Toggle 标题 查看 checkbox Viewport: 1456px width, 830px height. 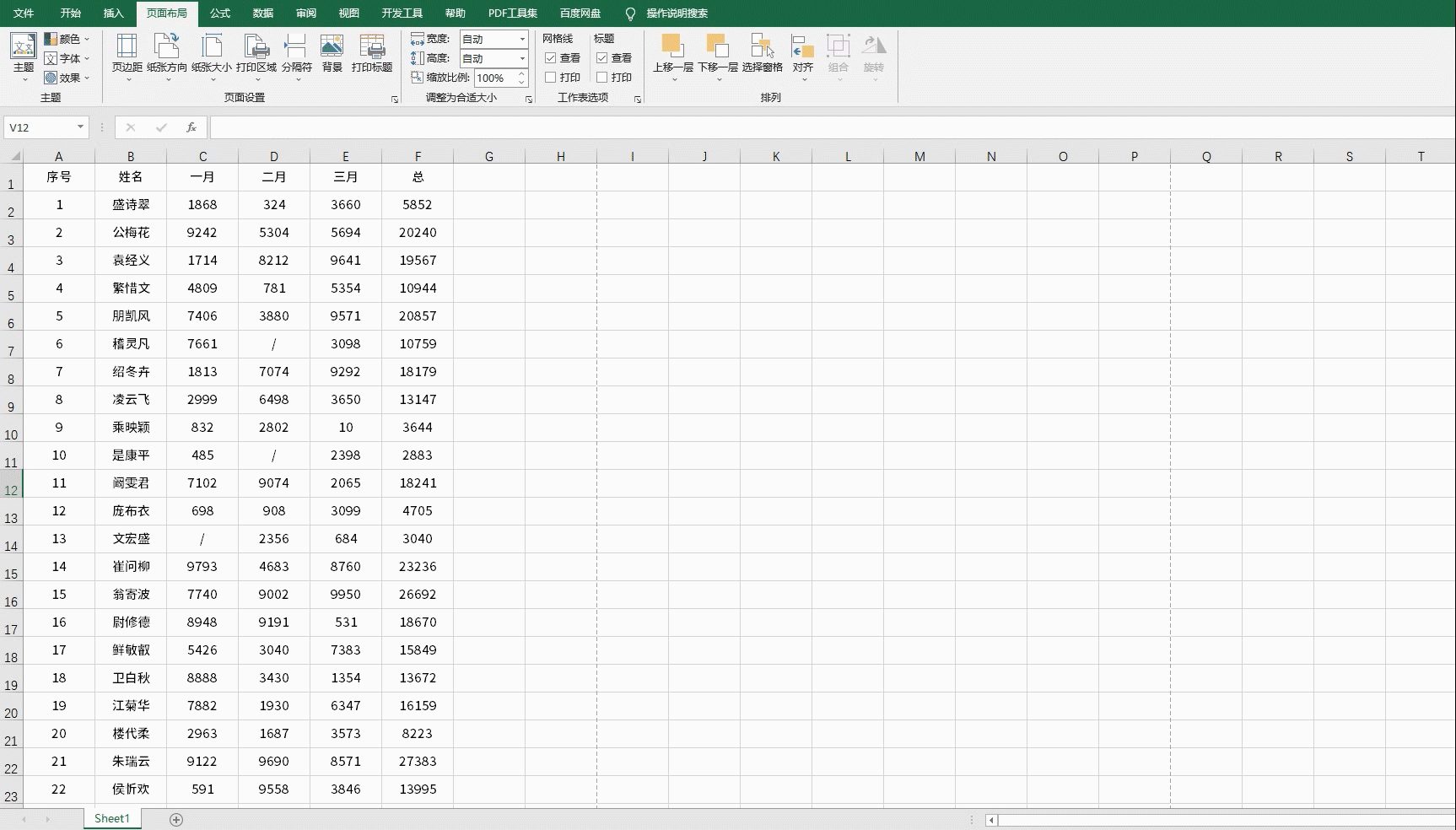tap(602, 58)
